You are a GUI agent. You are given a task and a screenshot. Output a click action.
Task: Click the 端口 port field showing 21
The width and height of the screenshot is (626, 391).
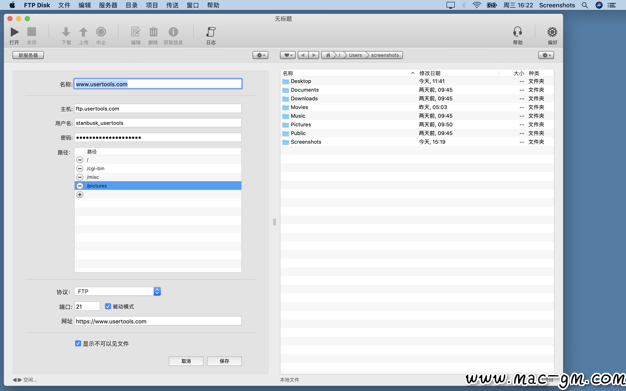87,306
